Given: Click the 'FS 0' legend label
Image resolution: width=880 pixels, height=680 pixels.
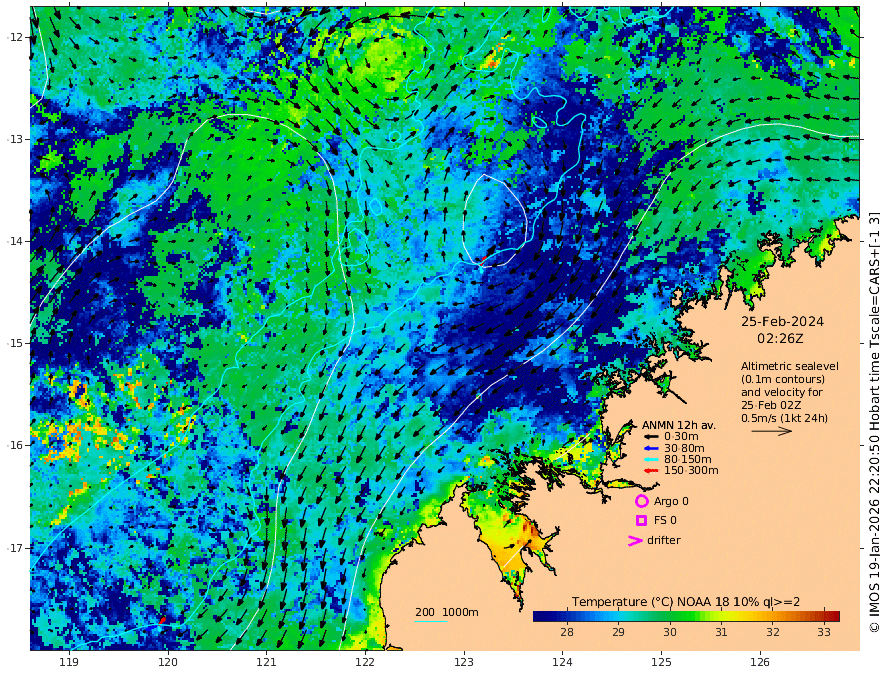Looking at the screenshot, I should pos(665,521).
